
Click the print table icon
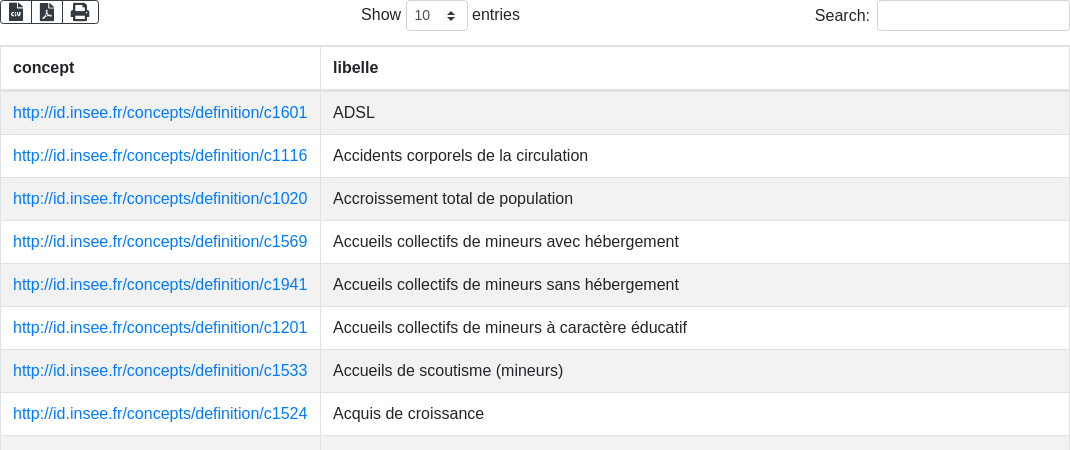(81, 12)
